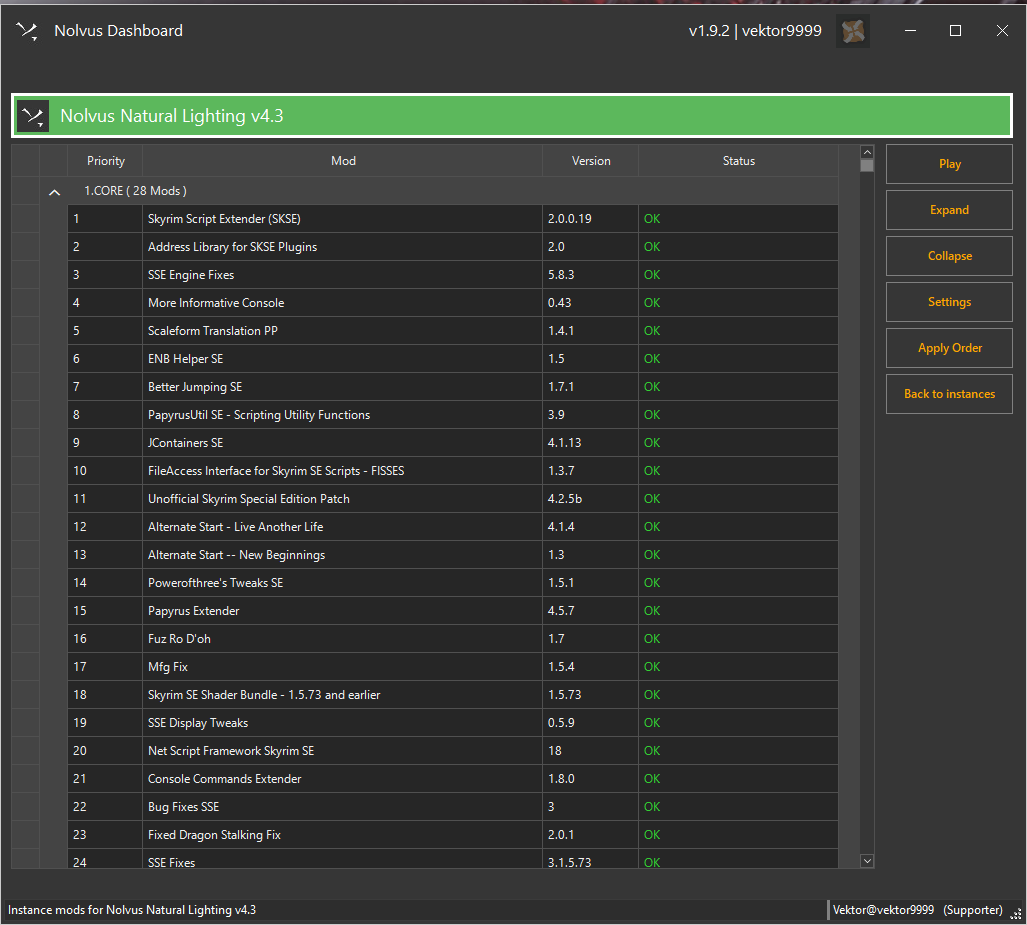1027x925 pixels.
Task: Select the Mfg Fix mod
Action: click(453, 667)
